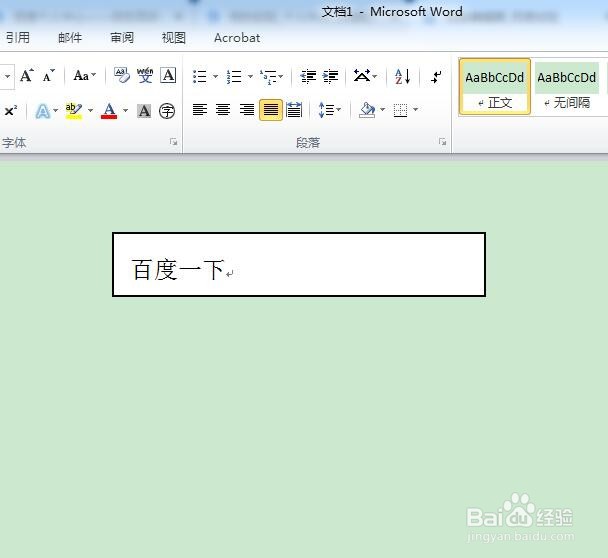Open the font size dropdown arrow
Screen dimensions: 608x558
coord(7,76)
